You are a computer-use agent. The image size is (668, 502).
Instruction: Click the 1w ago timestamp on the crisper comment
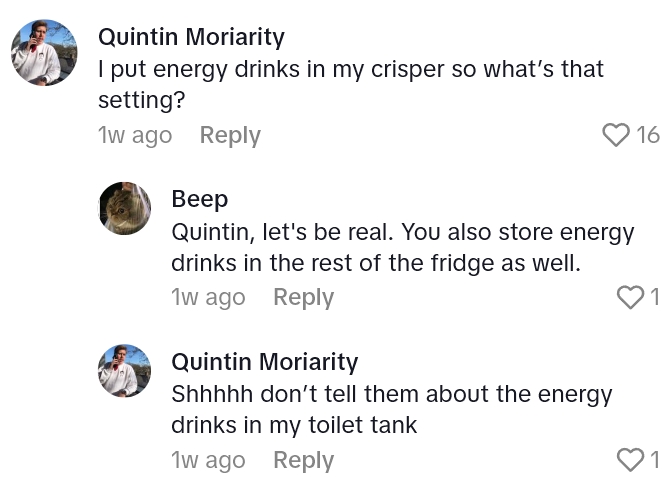click(135, 135)
